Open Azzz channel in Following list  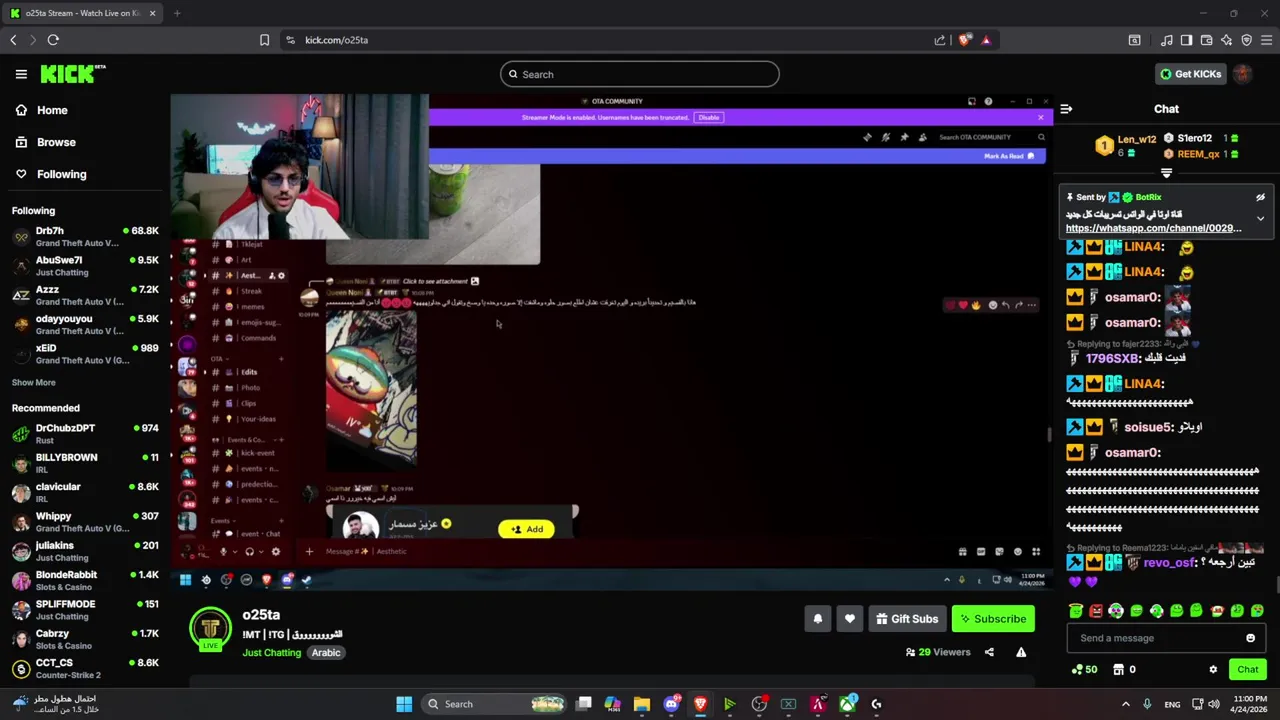pos(85,295)
